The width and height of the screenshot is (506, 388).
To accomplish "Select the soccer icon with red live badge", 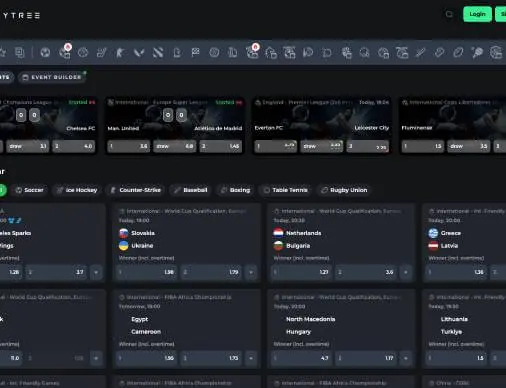I will tap(64, 52).
